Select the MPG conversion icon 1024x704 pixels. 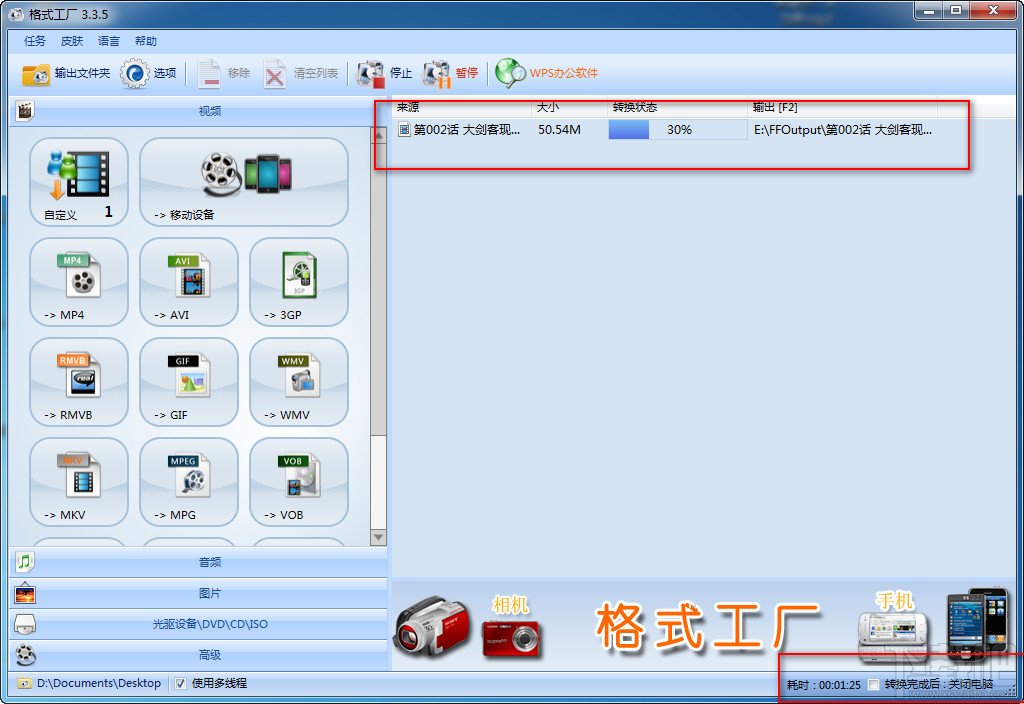click(x=189, y=482)
